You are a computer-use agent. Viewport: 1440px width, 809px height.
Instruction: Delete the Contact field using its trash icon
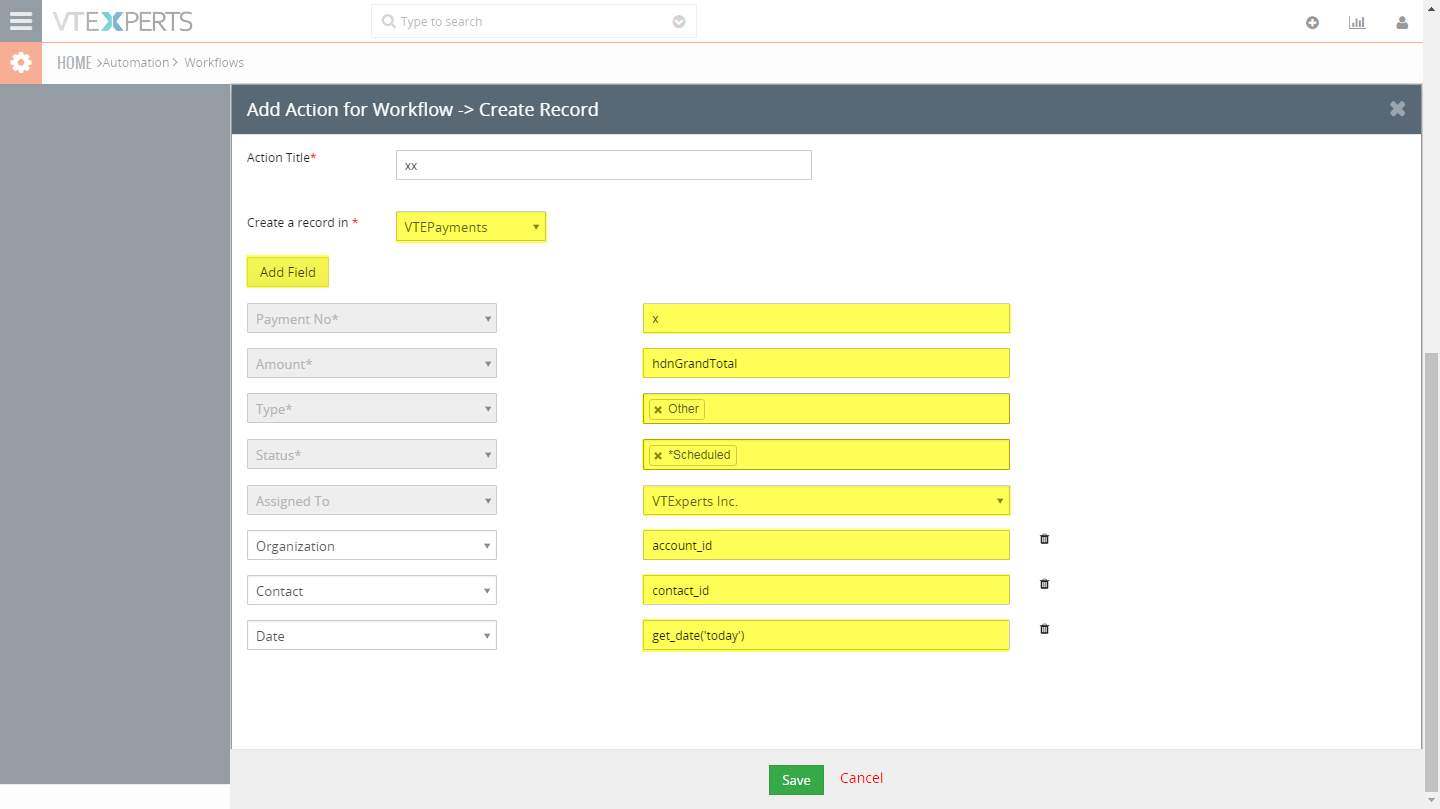coord(1043,584)
